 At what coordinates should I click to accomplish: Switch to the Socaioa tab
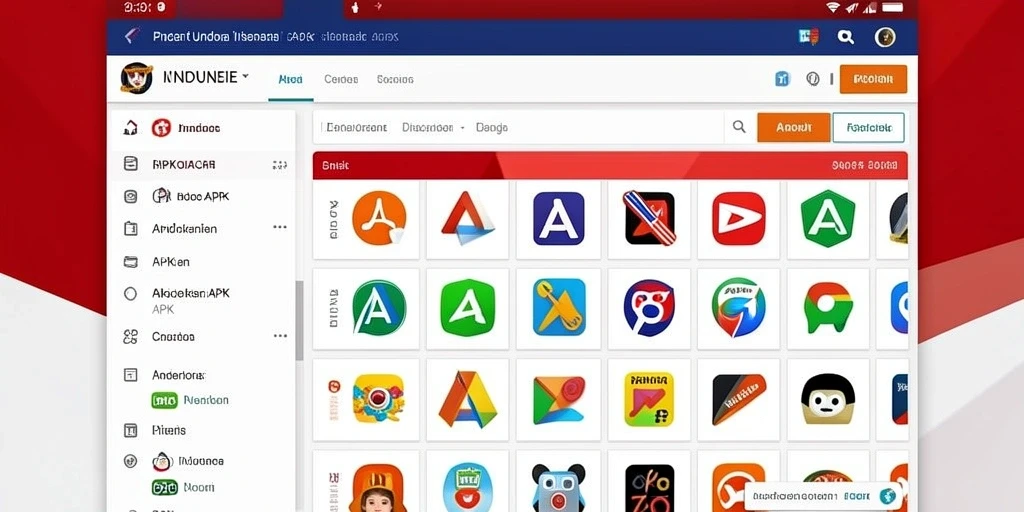tap(395, 79)
